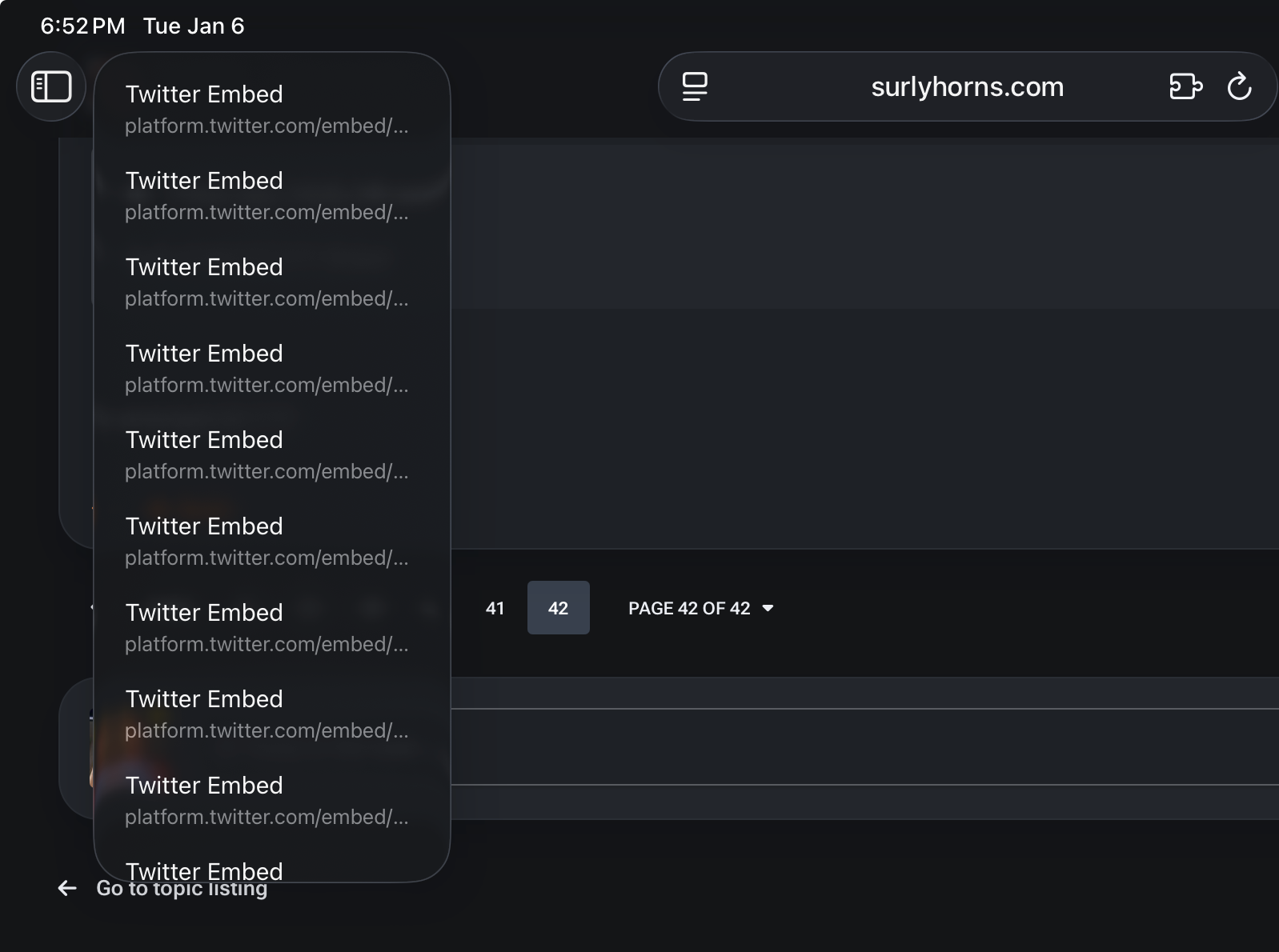The height and width of the screenshot is (952, 1279).
Task: Open the extensions puzzle-piece icon
Action: click(1185, 86)
